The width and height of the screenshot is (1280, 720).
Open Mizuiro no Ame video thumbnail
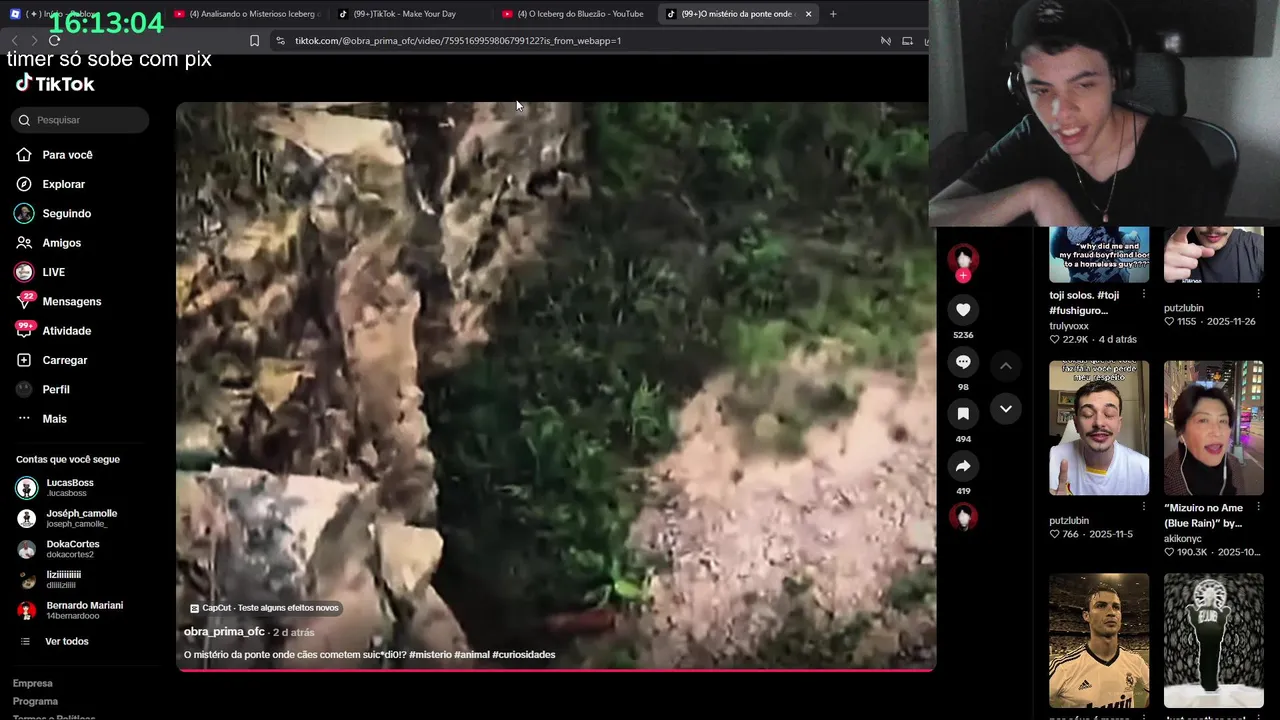pos(1213,428)
